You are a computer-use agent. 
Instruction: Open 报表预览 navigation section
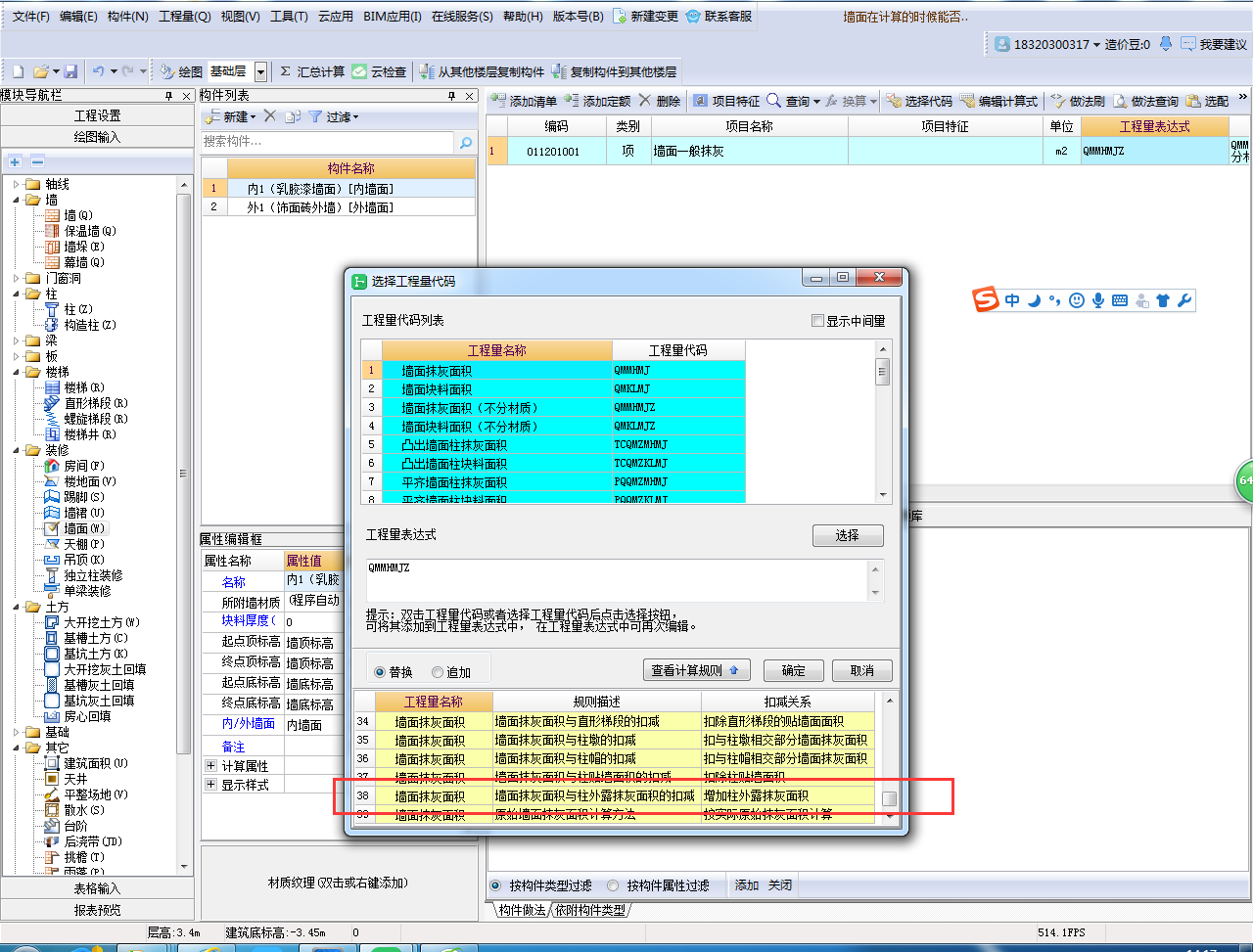pyautogui.click(x=98, y=910)
